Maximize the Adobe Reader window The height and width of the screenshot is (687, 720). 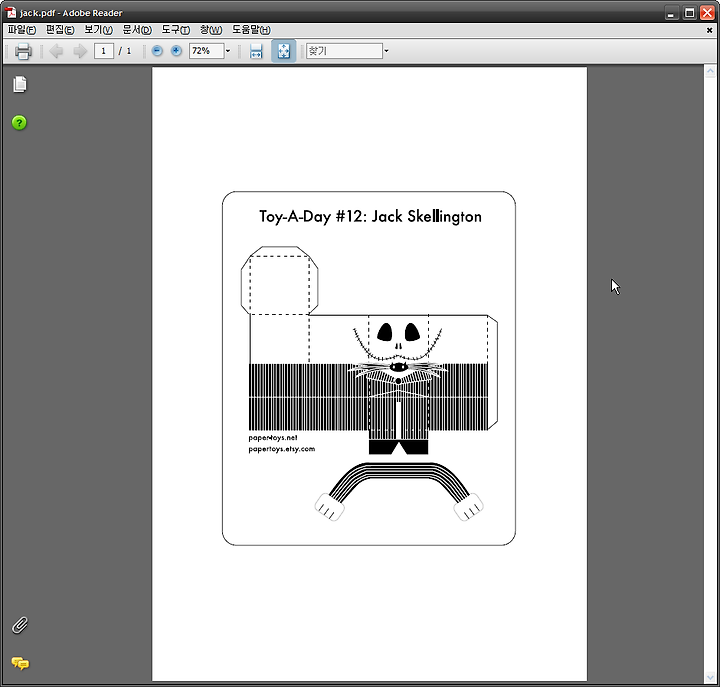coord(689,13)
